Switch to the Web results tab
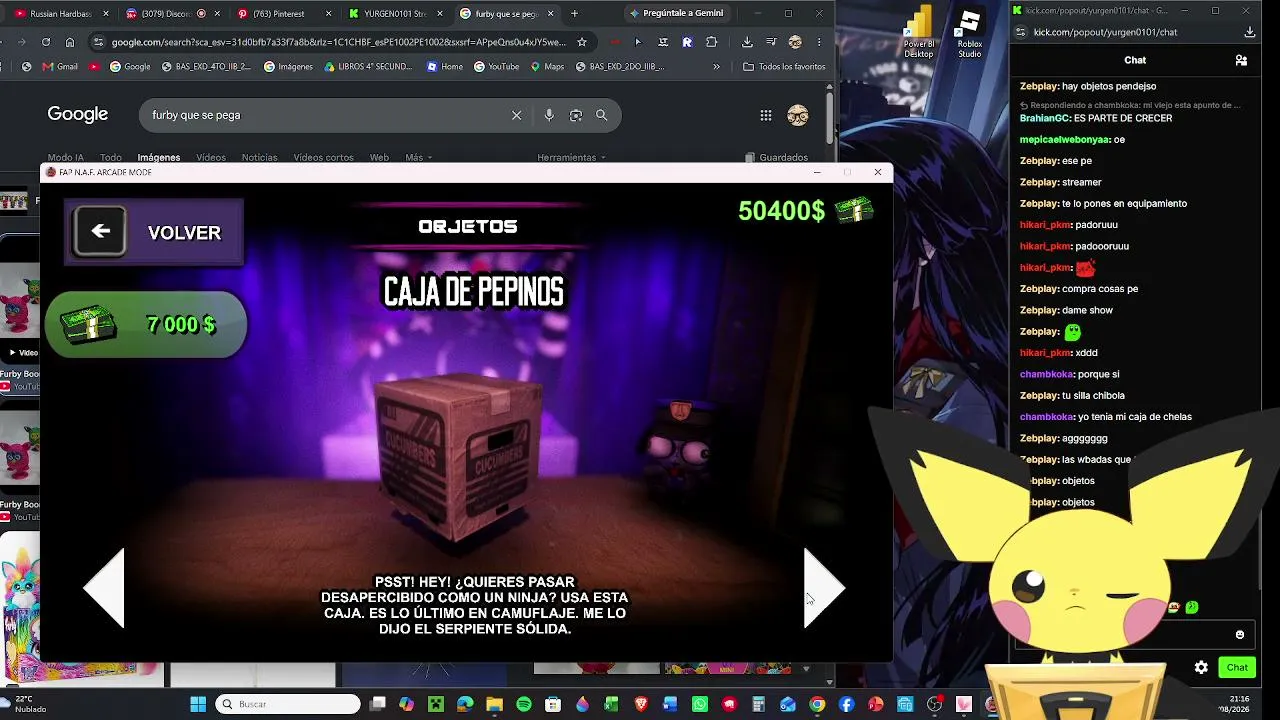Screen dimensions: 1280x720 pos(379,157)
